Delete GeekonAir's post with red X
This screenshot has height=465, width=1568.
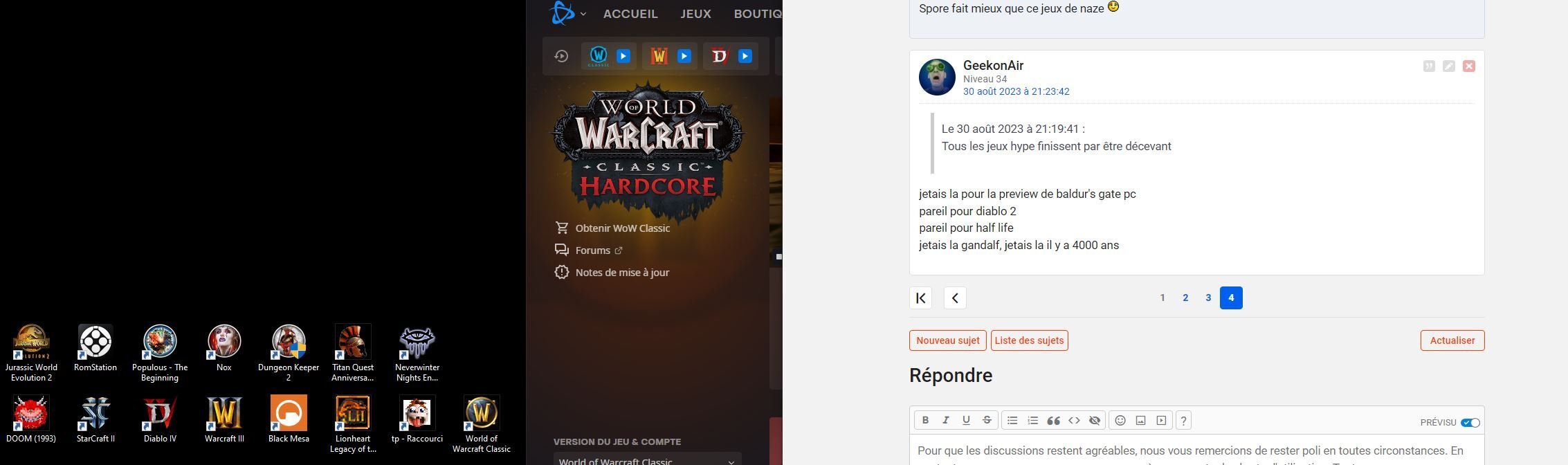[x=1469, y=66]
